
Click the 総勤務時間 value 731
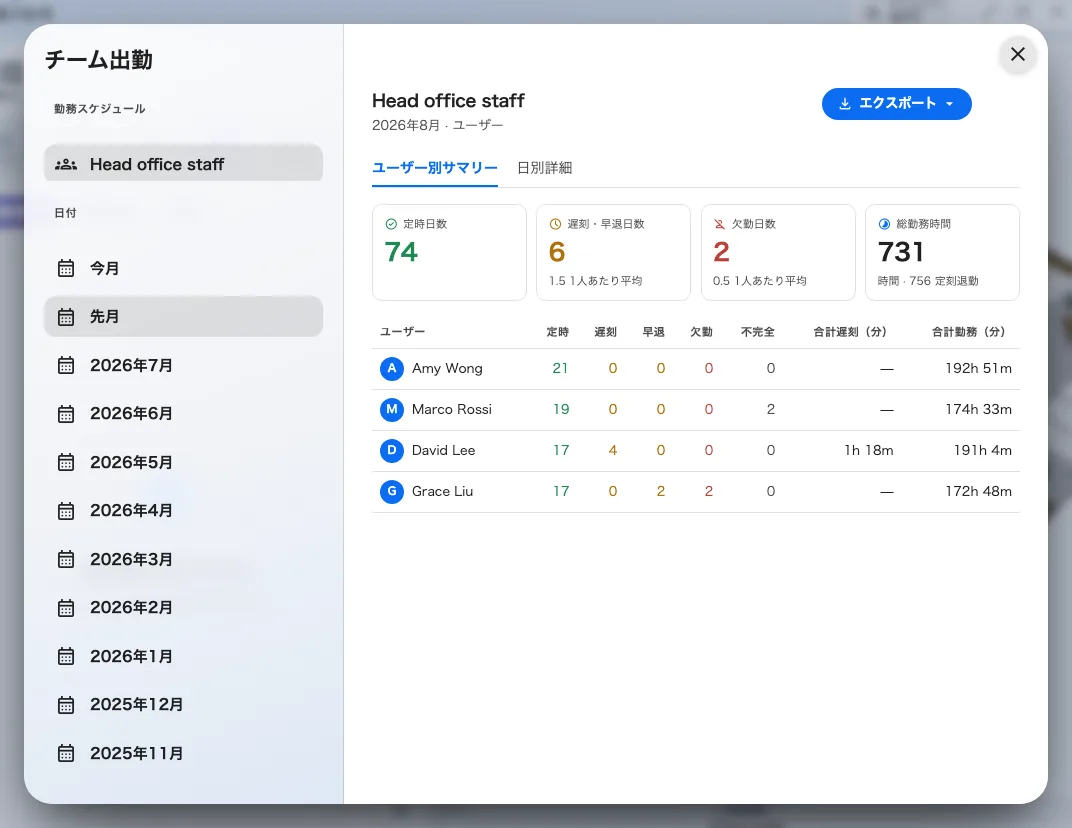[900, 252]
